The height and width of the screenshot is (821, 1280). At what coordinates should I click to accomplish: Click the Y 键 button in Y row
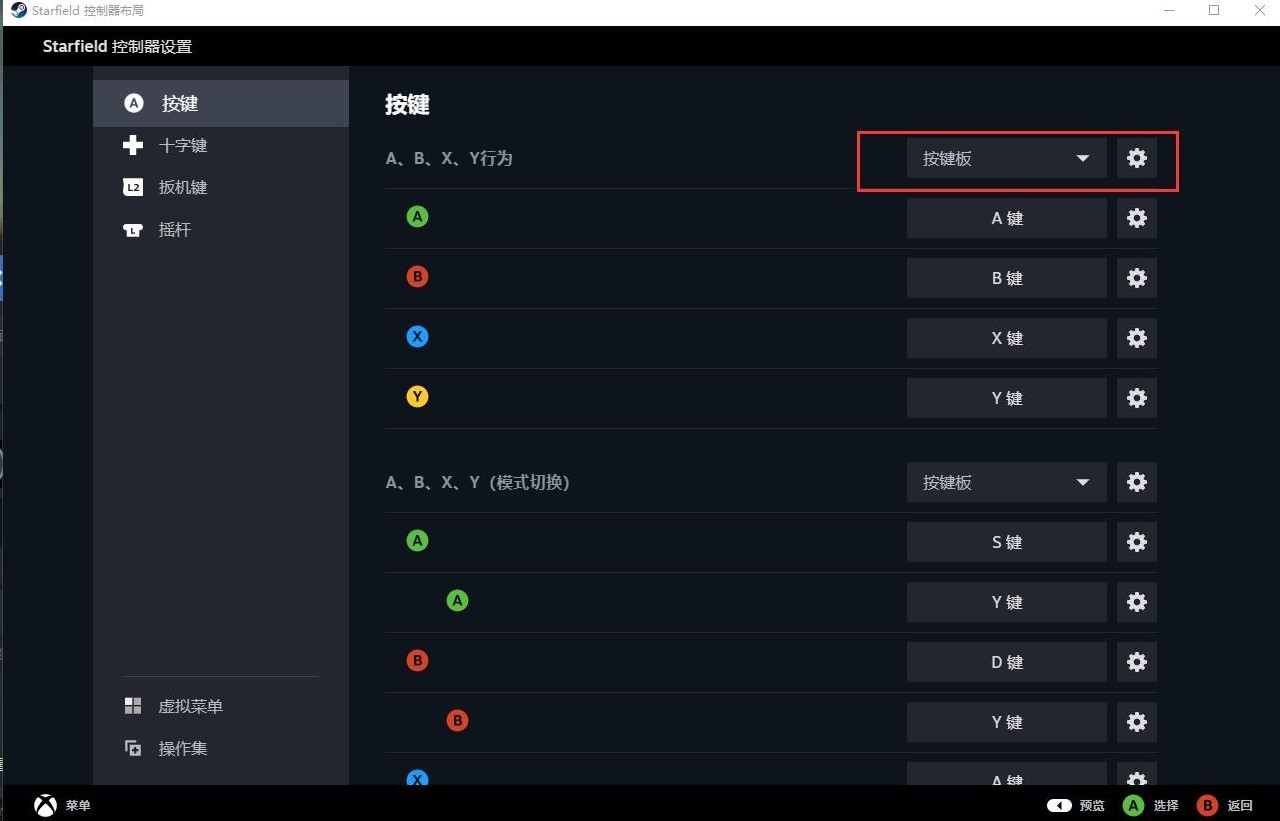pyautogui.click(x=1007, y=398)
